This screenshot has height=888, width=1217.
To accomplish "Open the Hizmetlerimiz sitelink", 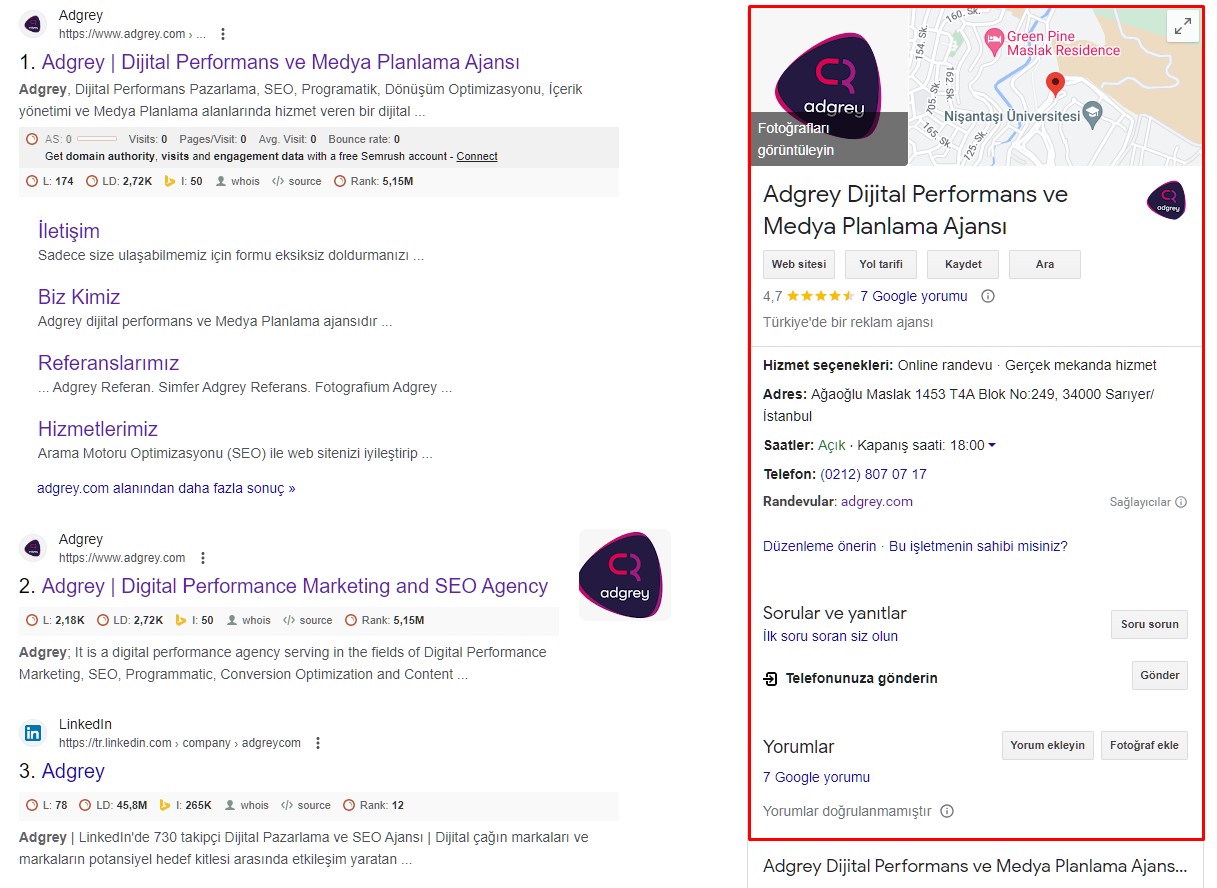I will (x=98, y=429).
